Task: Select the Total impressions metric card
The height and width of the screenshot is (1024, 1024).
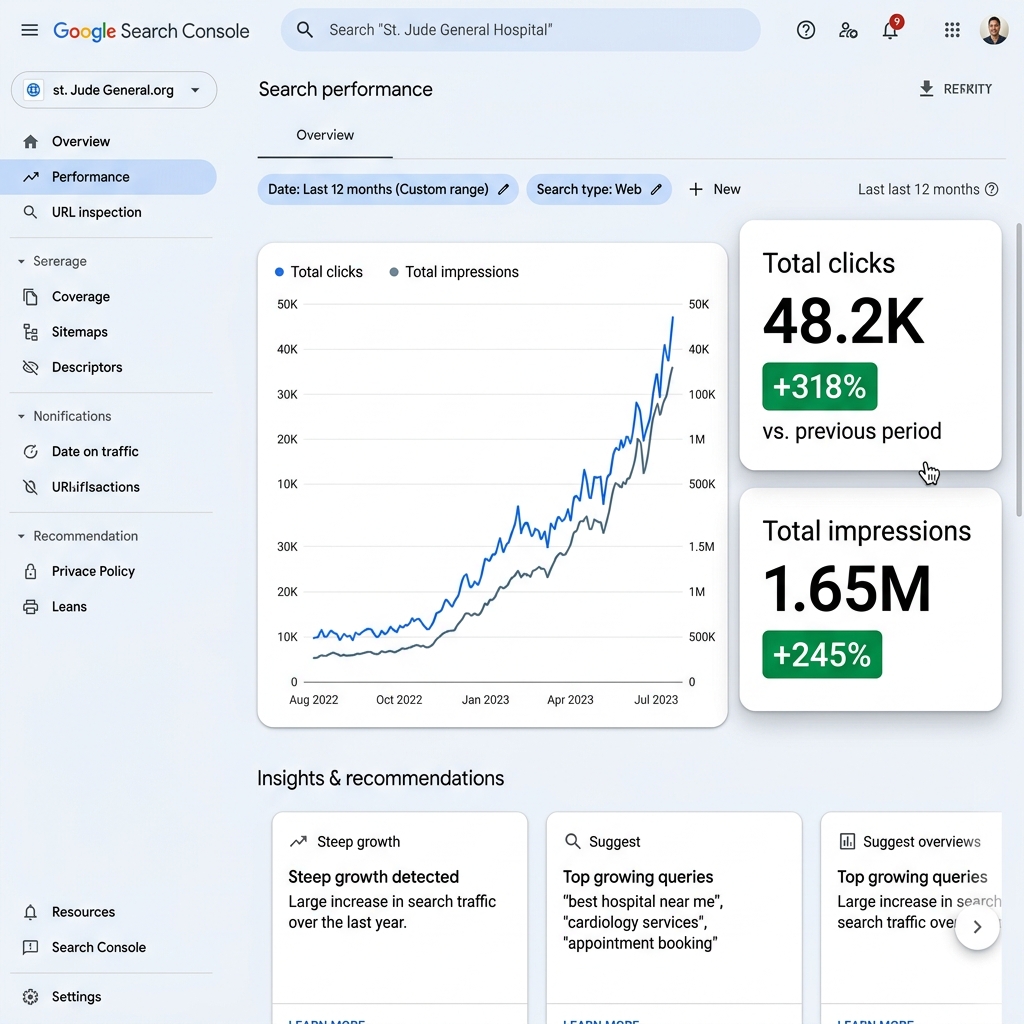Action: point(870,599)
